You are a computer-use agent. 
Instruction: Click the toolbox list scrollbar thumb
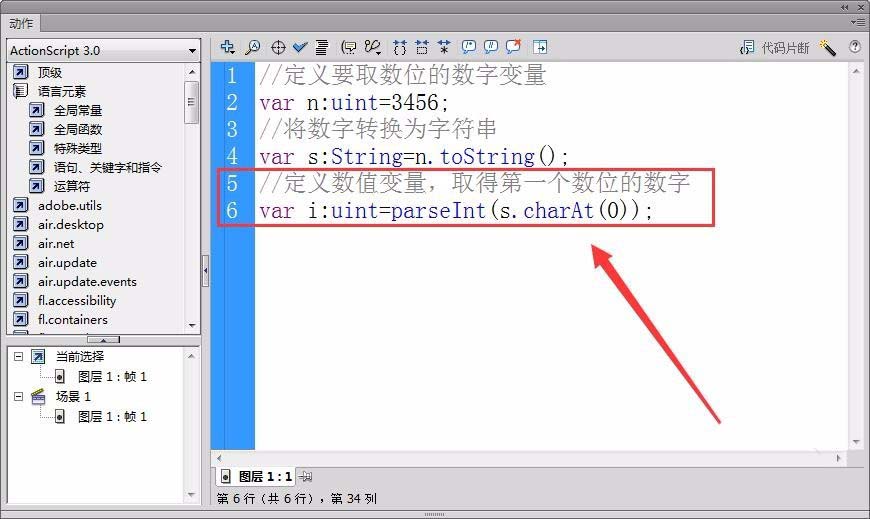pyautogui.click(x=191, y=102)
